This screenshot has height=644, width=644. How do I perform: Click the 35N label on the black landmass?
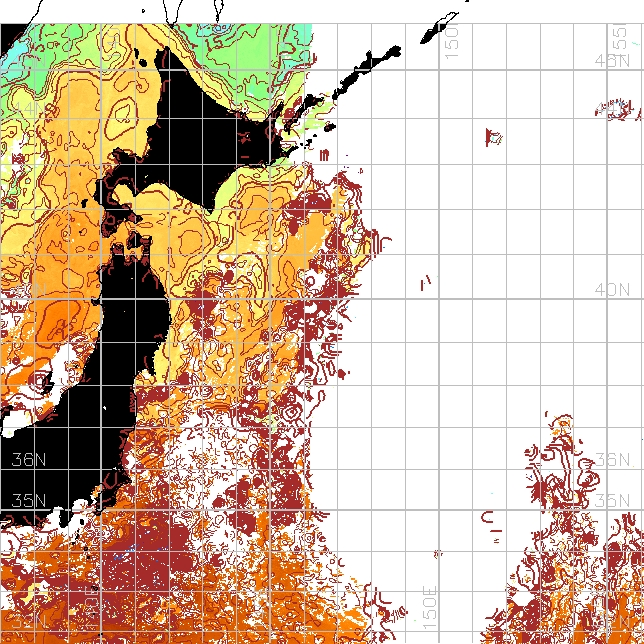29,501
